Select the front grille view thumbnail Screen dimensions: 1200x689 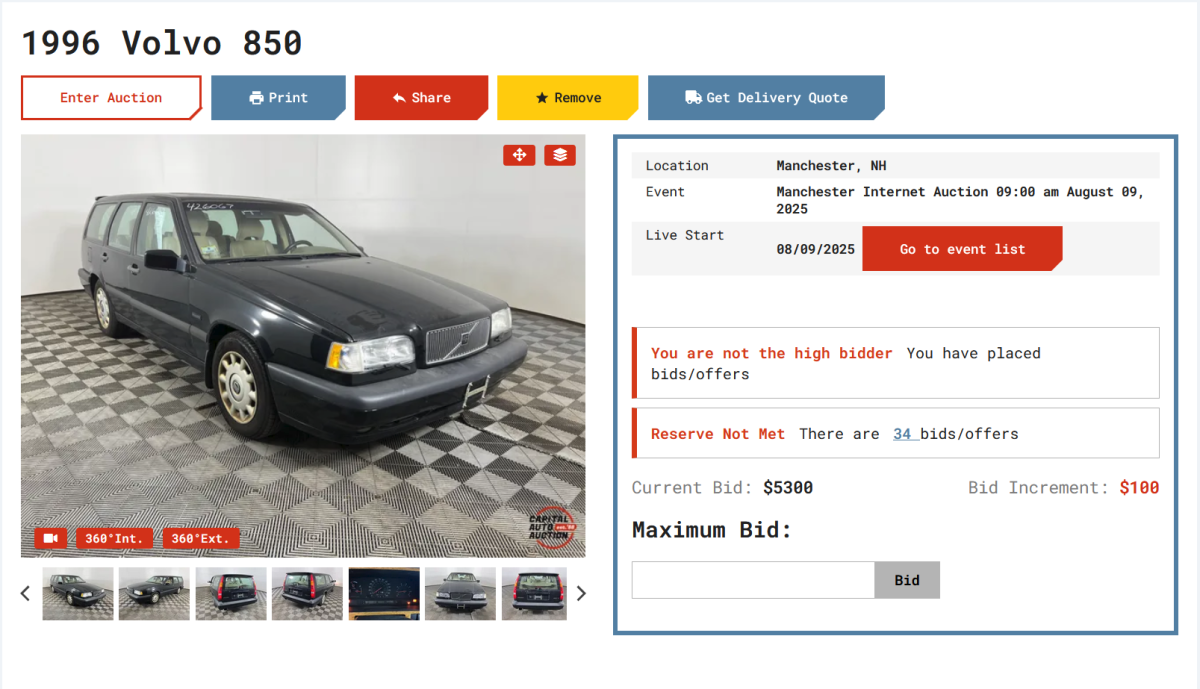pyautogui.click(x=461, y=594)
